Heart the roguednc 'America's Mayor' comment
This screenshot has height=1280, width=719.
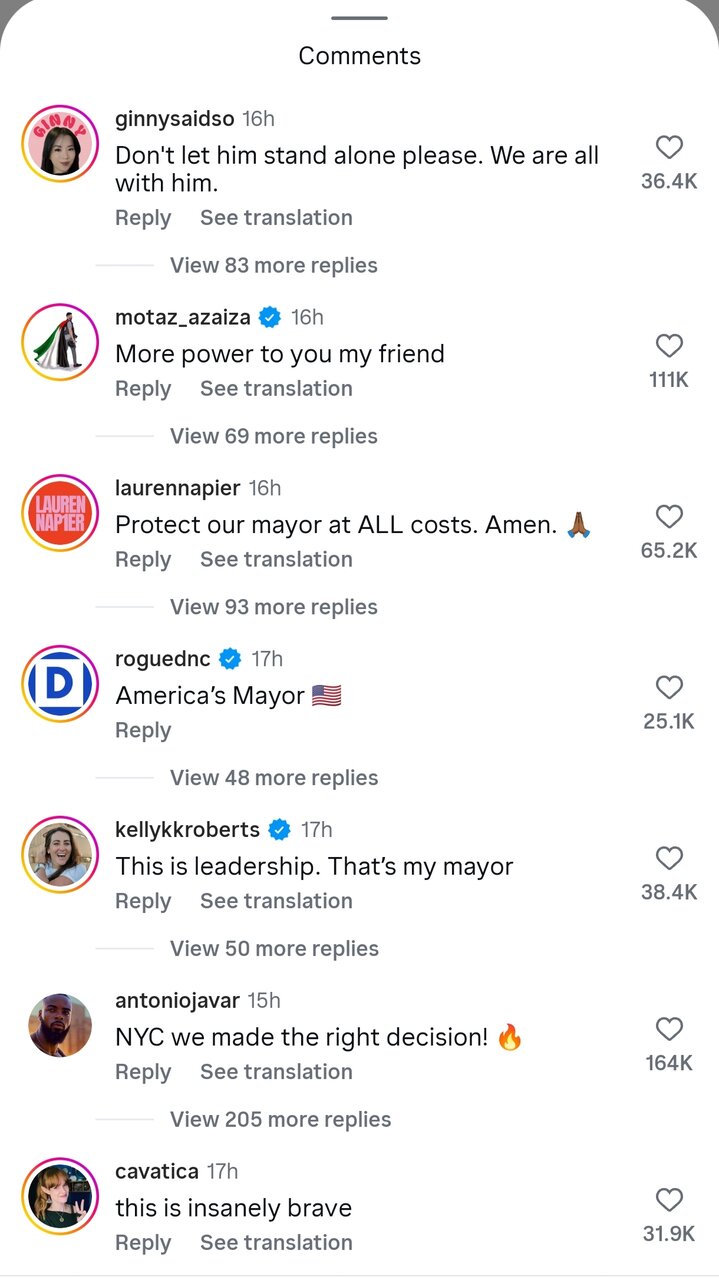pyautogui.click(x=669, y=688)
